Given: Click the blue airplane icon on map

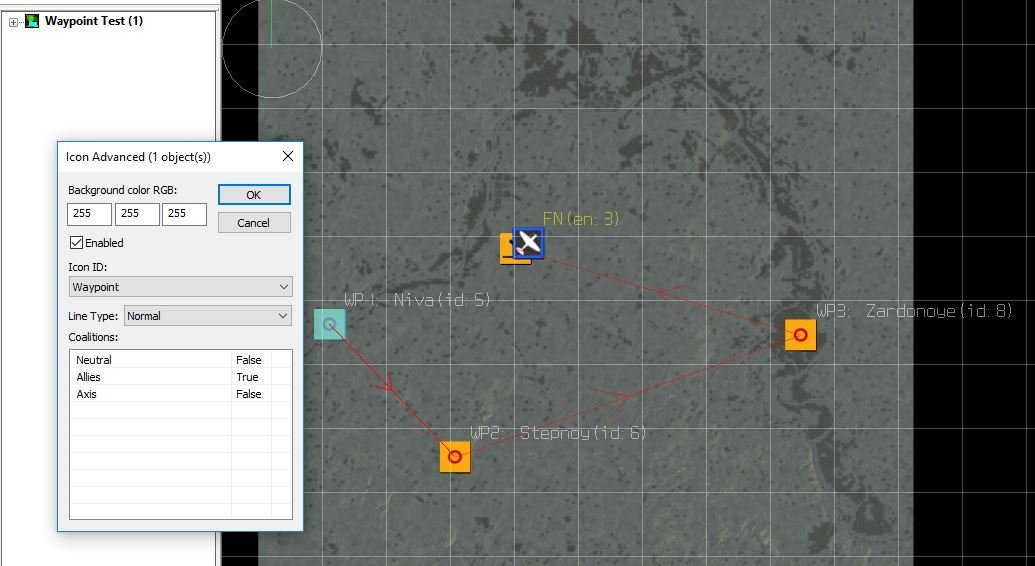Looking at the screenshot, I should coord(529,242).
